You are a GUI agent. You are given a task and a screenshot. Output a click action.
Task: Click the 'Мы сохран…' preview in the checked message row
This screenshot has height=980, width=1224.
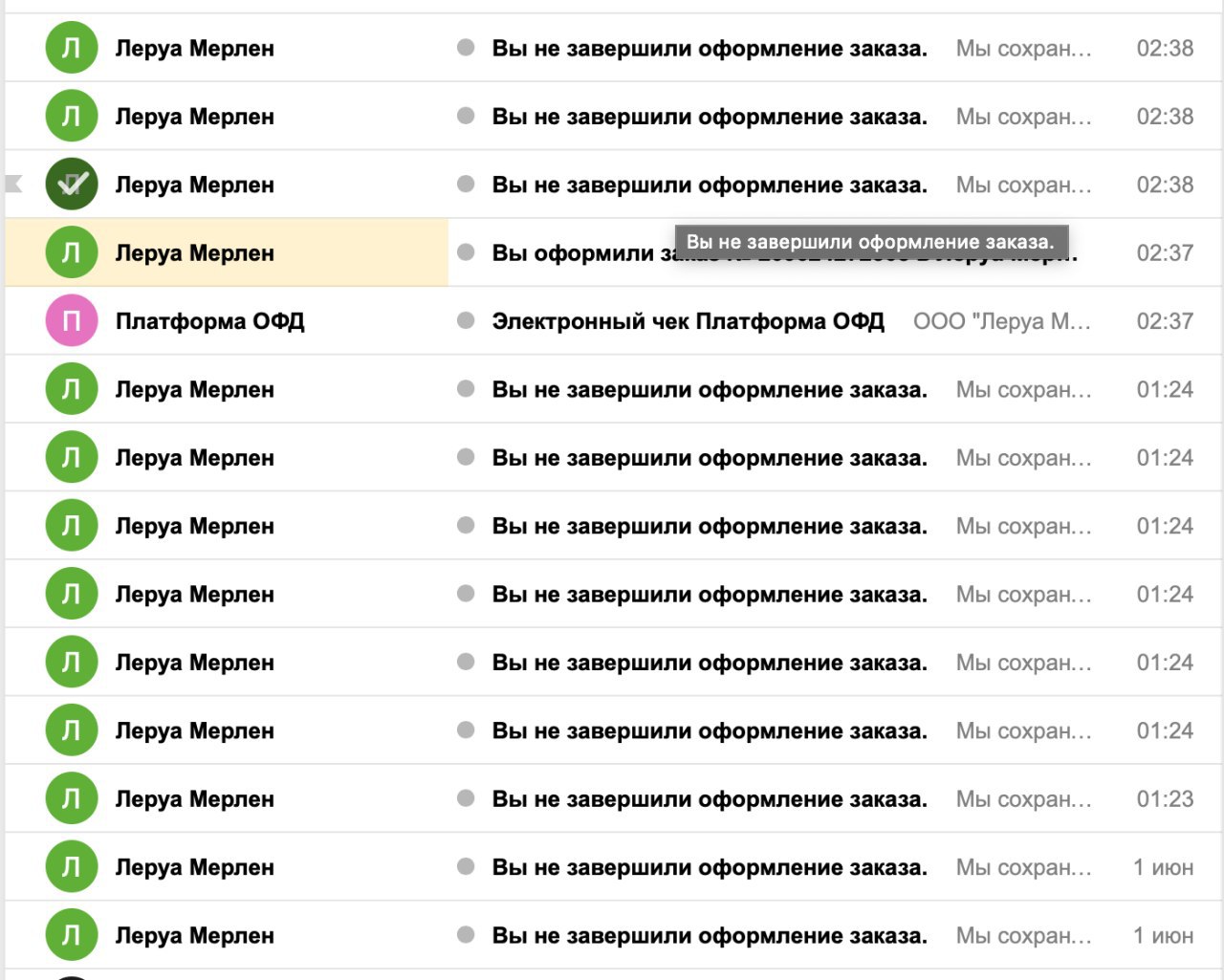tap(1023, 185)
